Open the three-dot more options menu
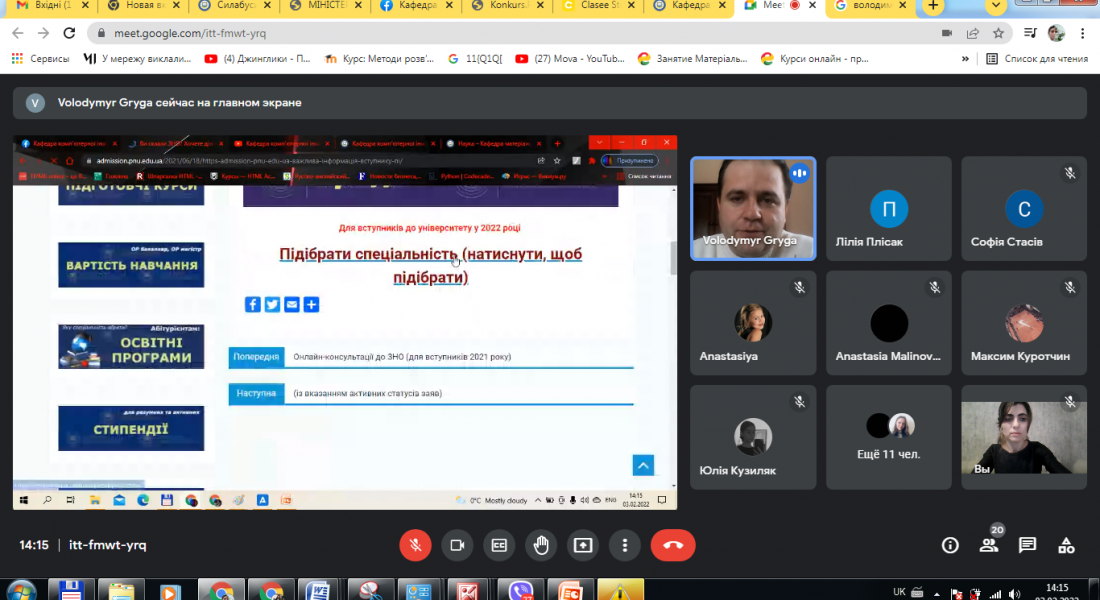 pos(625,545)
